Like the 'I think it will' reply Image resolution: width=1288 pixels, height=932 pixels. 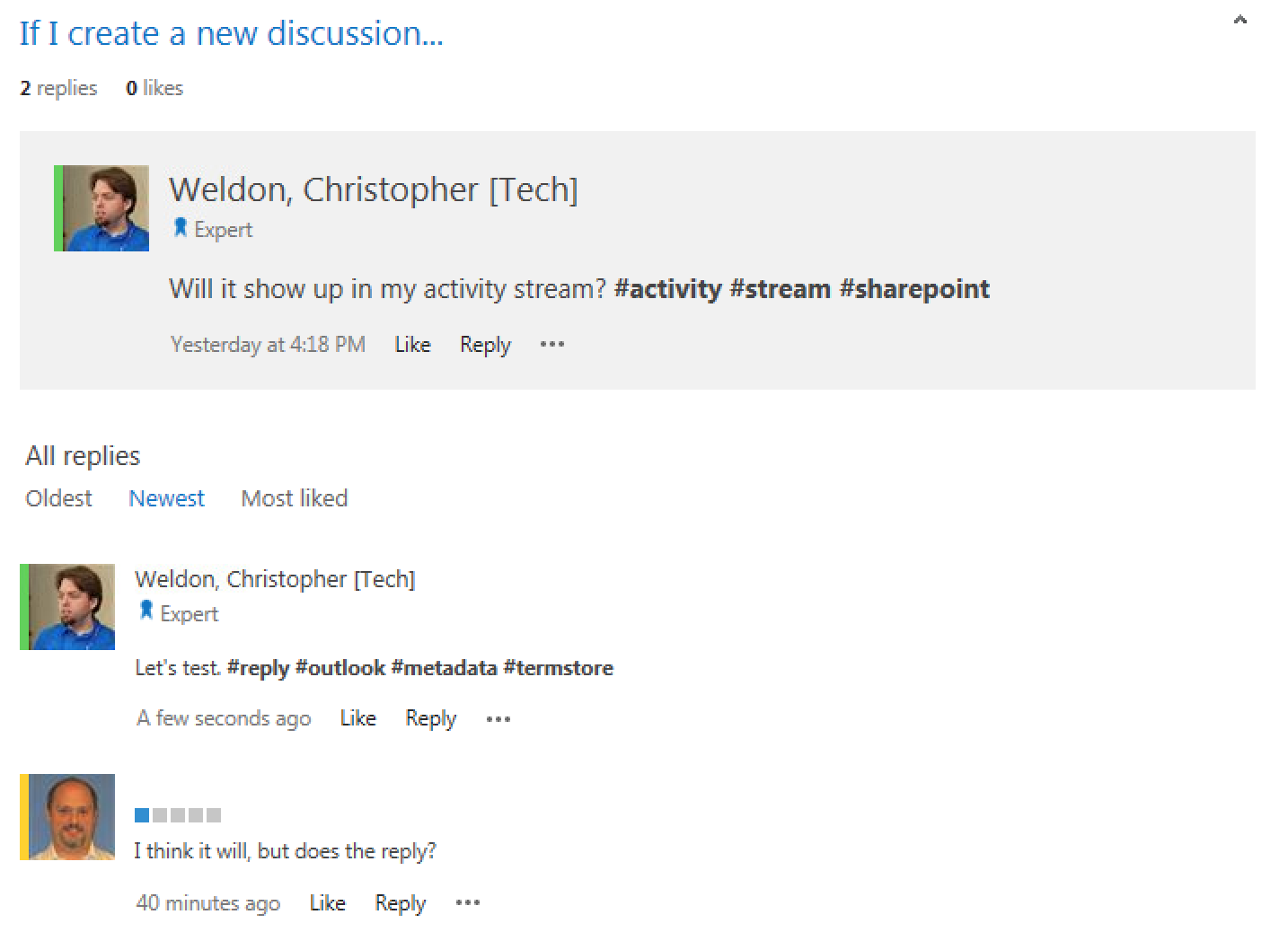(327, 903)
